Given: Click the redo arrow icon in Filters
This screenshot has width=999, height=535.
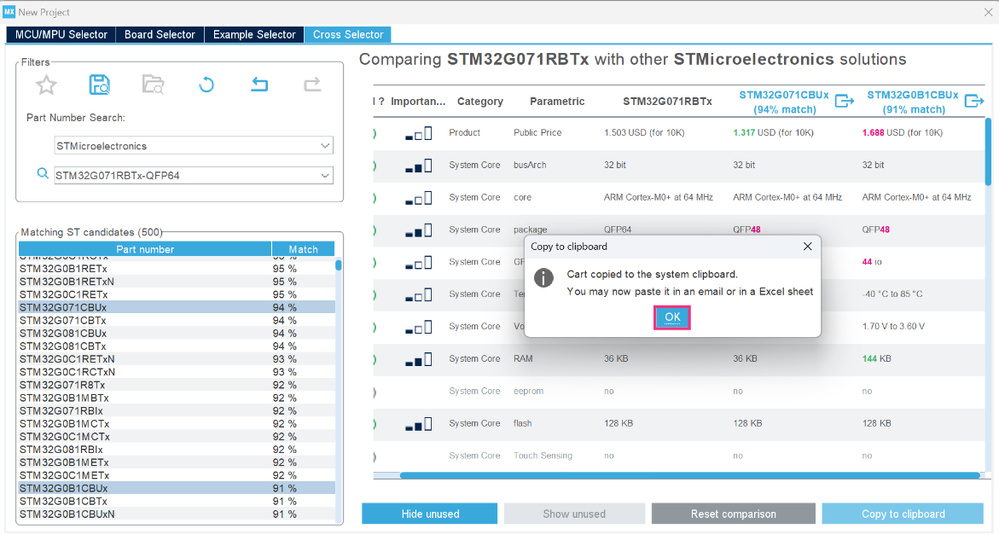Looking at the screenshot, I should [312, 84].
